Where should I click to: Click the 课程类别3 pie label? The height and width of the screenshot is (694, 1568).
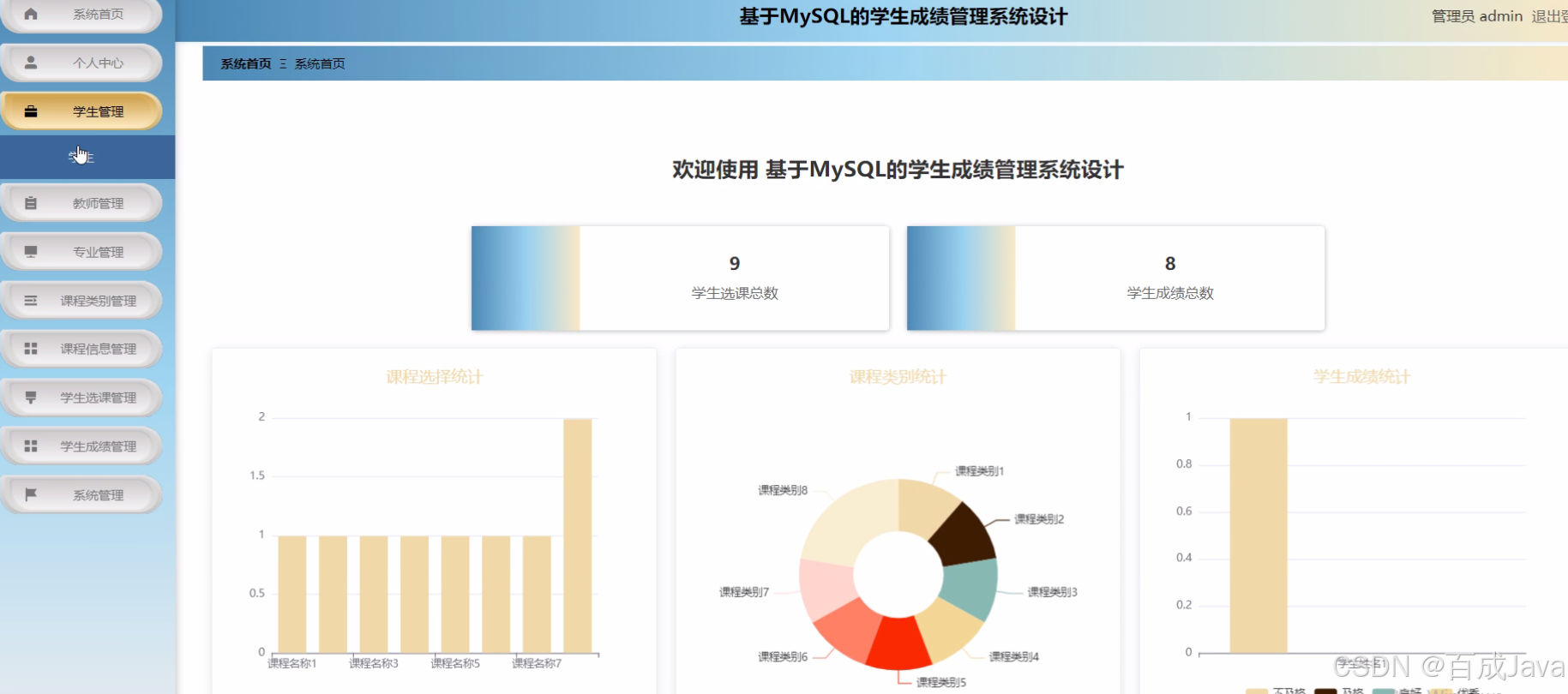click(x=1053, y=592)
